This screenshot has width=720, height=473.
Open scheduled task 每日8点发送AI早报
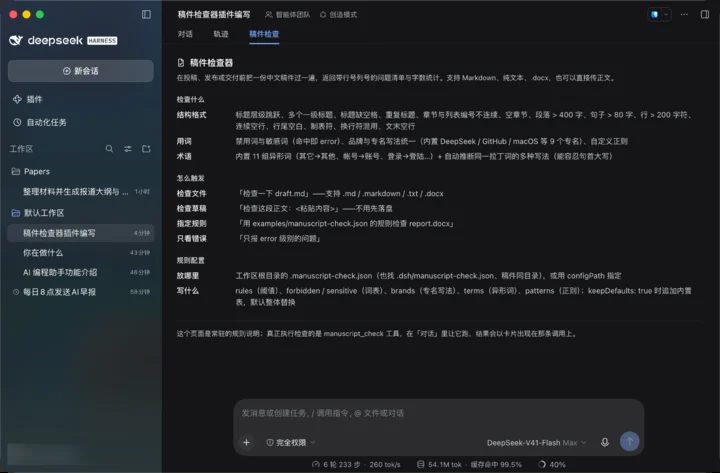tap(81, 292)
